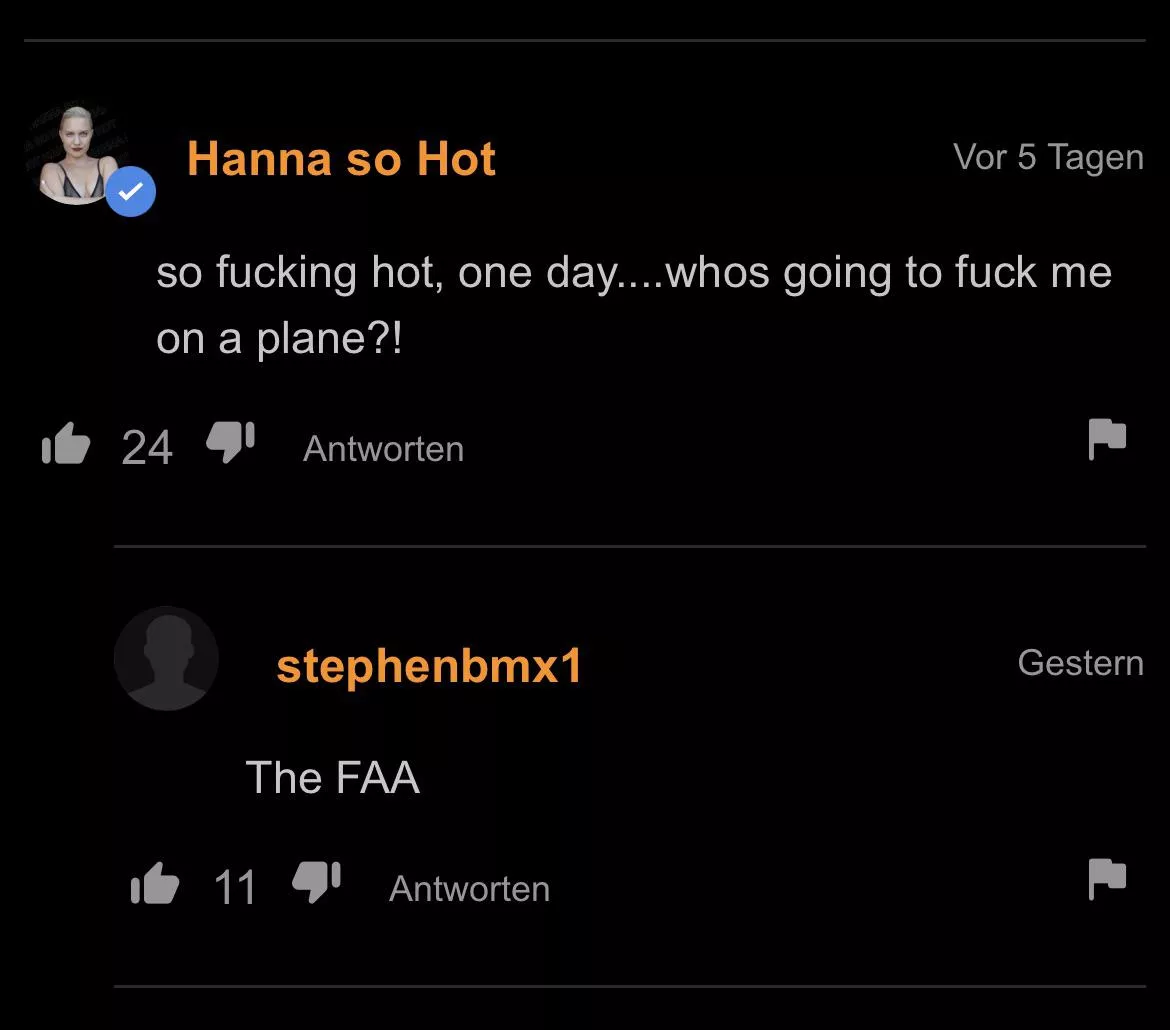Click the 'Vor 5 Tagen' timestamp

[x=1048, y=157]
